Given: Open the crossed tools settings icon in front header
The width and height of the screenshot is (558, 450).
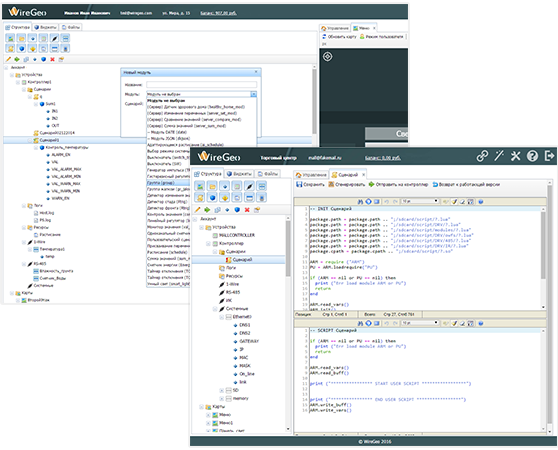Looking at the screenshot, I should [x=516, y=156].
